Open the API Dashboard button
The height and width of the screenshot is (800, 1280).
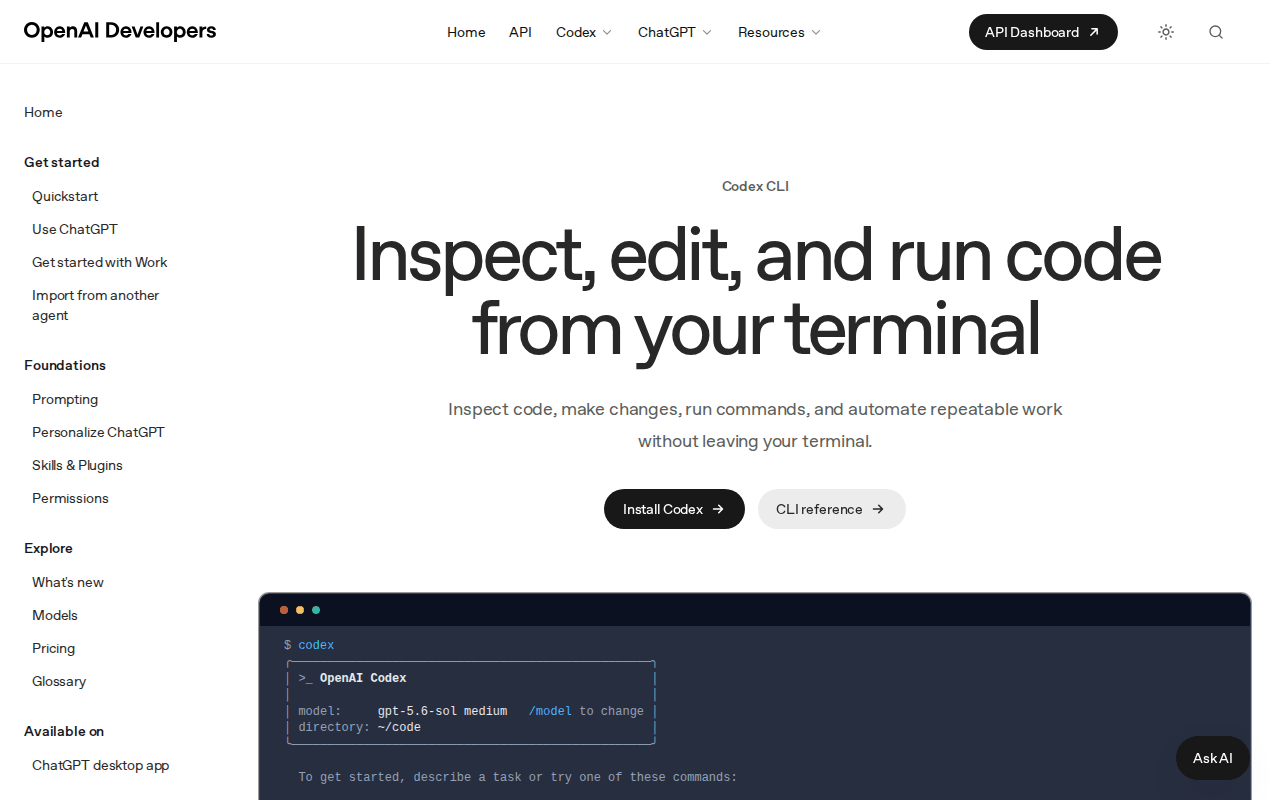pyautogui.click(x=1043, y=32)
